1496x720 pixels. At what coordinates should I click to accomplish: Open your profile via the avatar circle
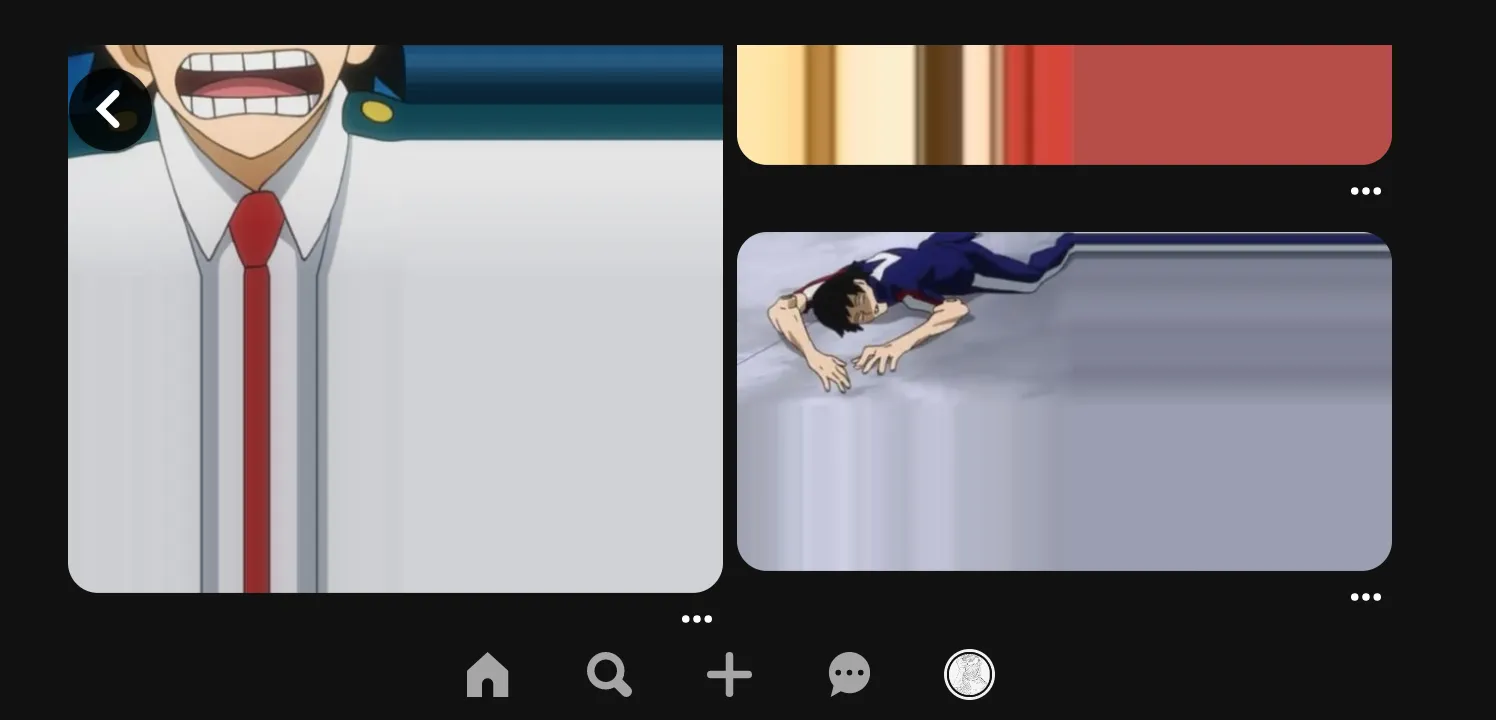tap(969, 675)
